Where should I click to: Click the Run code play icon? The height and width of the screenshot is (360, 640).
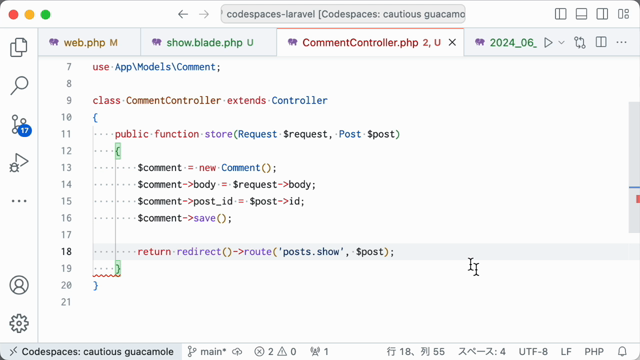[548, 42]
